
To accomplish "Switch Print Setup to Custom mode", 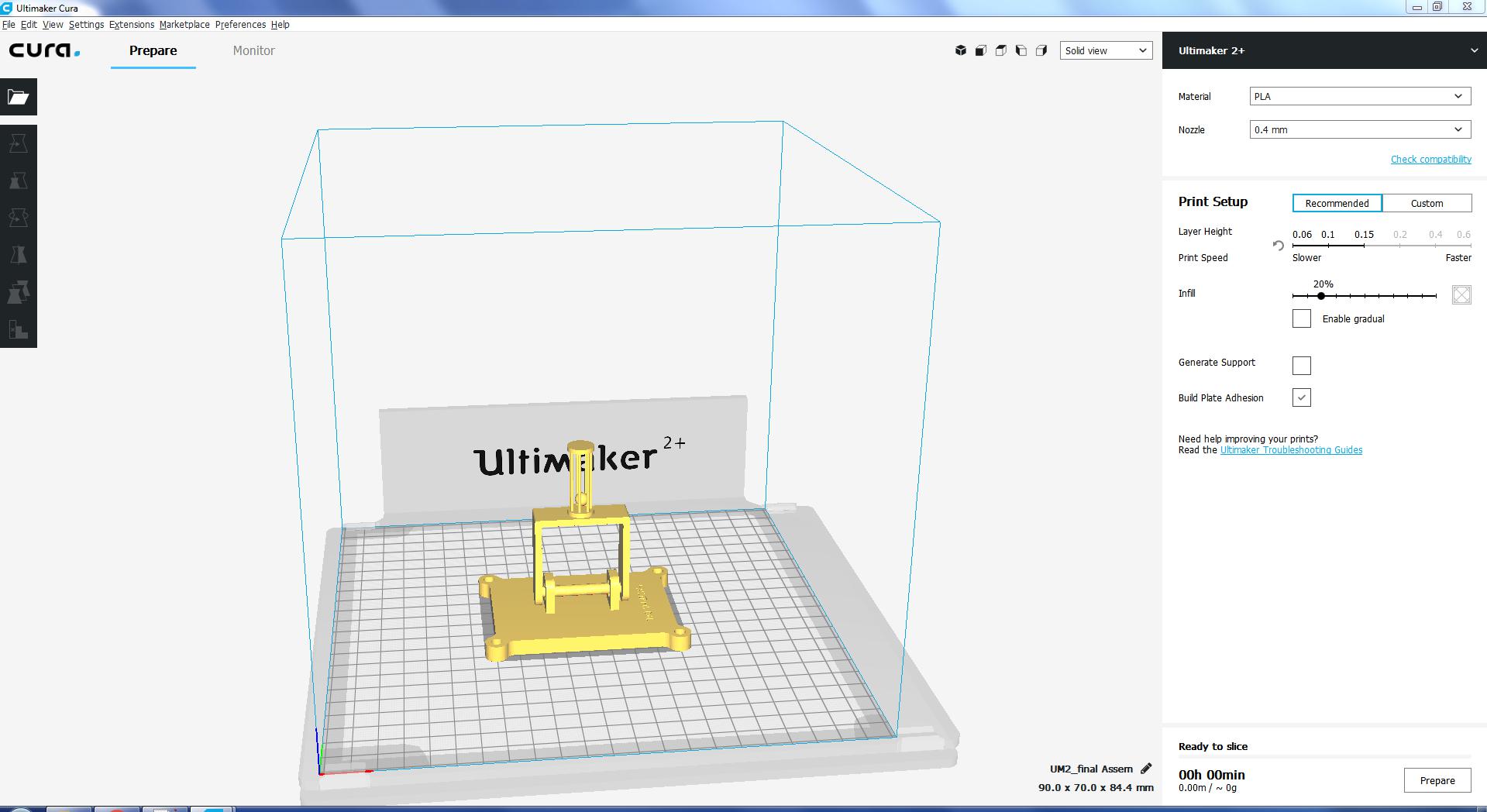I will tap(1427, 203).
